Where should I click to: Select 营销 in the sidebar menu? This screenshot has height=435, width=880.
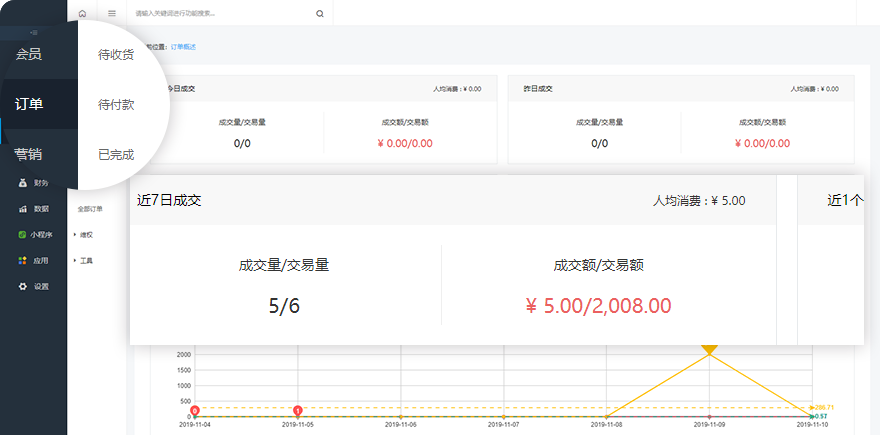[29, 154]
